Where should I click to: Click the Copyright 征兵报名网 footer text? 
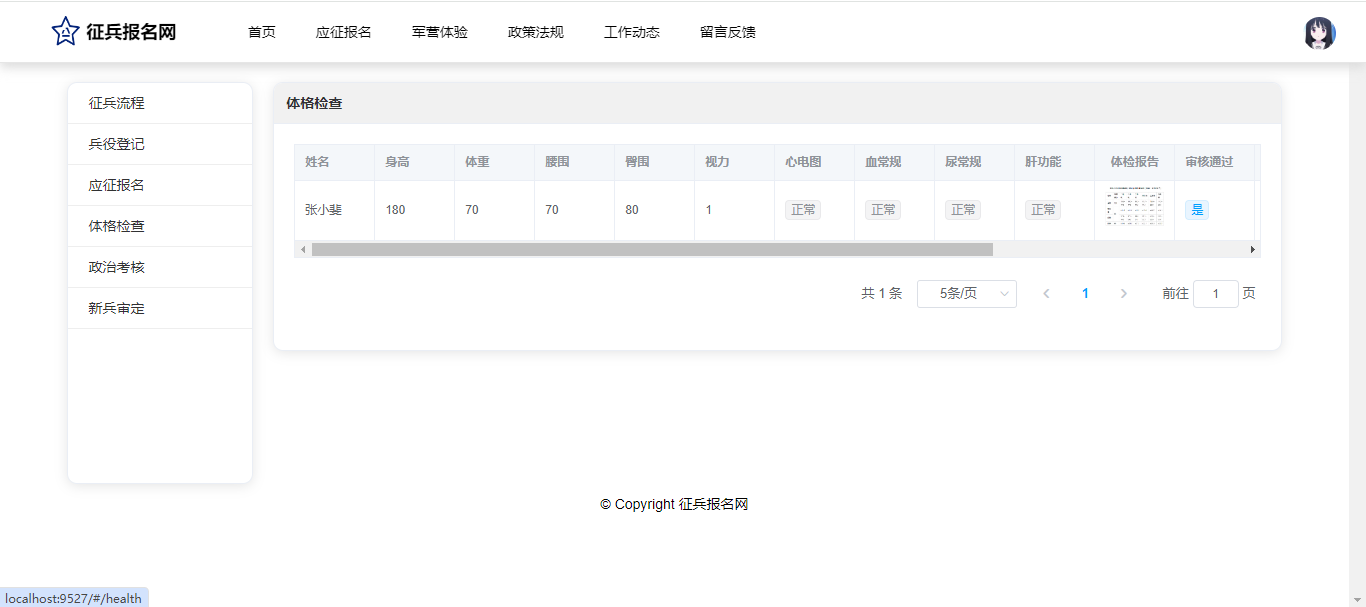click(x=674, y=504)
